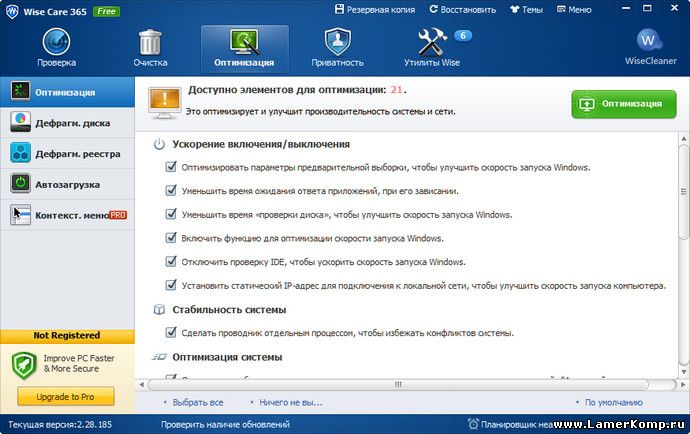Click the Free edition badge
690x434 pixels.
tap(106, 11)
